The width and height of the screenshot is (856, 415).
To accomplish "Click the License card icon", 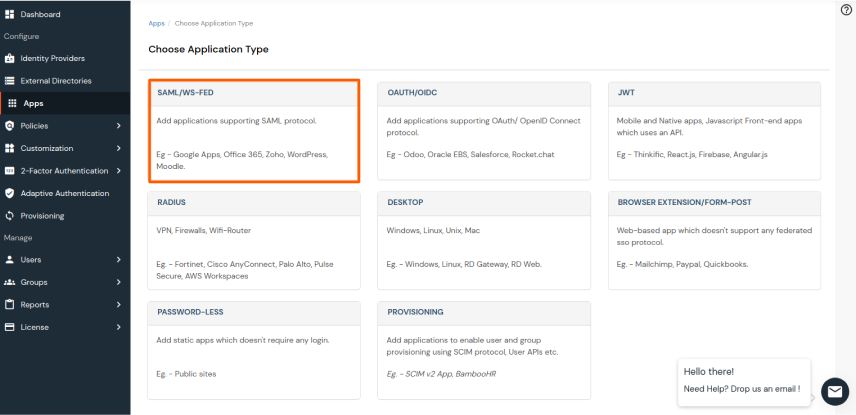I will (9, 327).
